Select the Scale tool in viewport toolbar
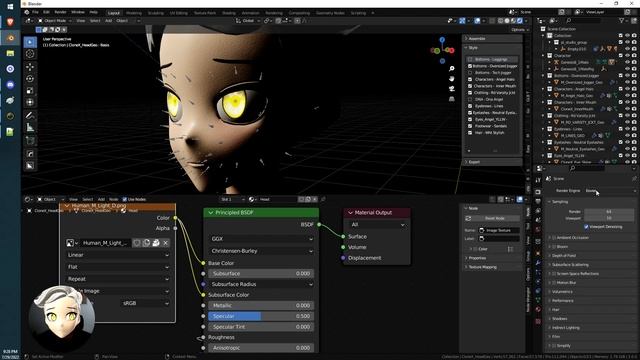This screenshot has height=360, width=640. coord(30,91)
